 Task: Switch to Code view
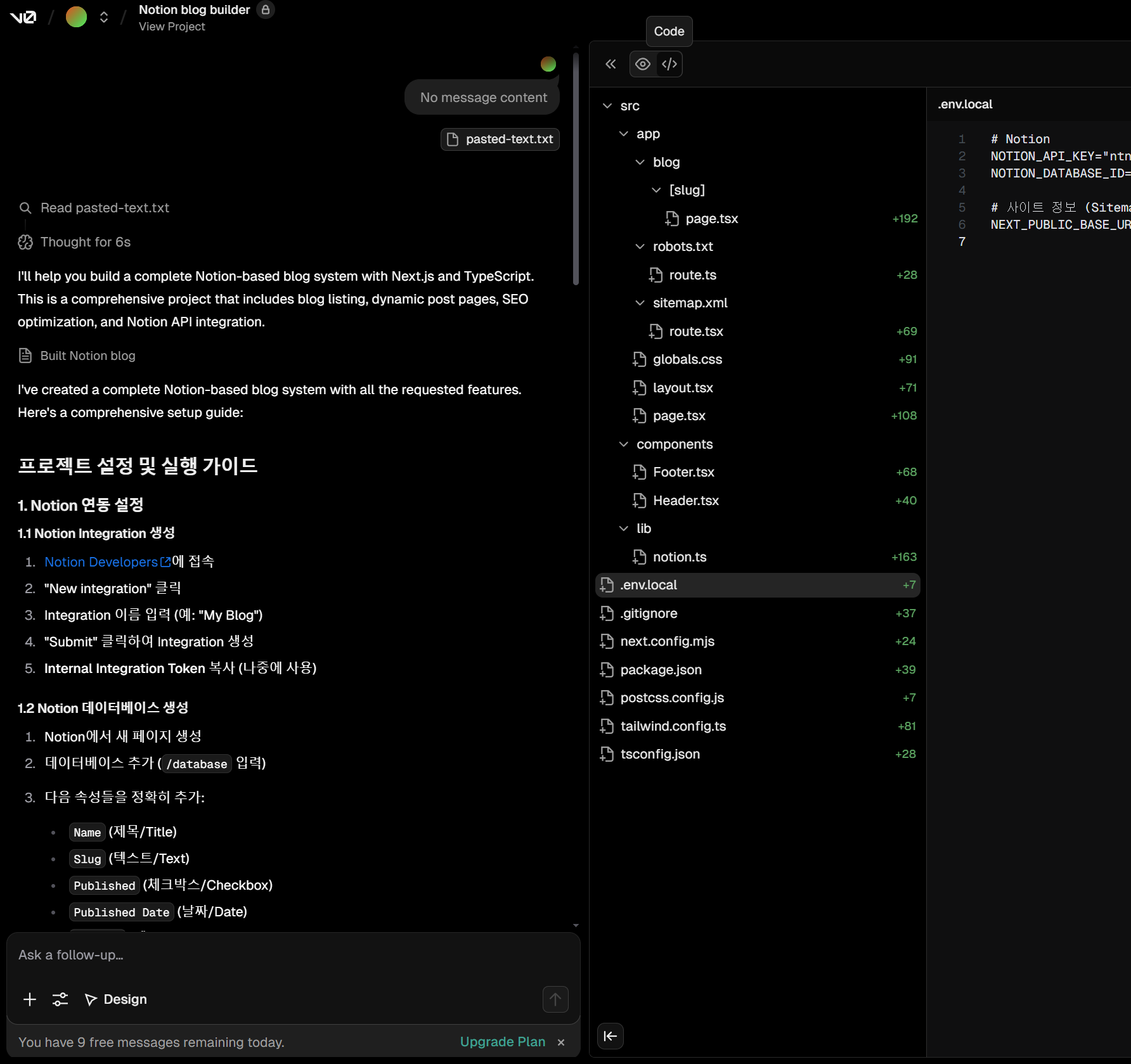pos(669,64)
